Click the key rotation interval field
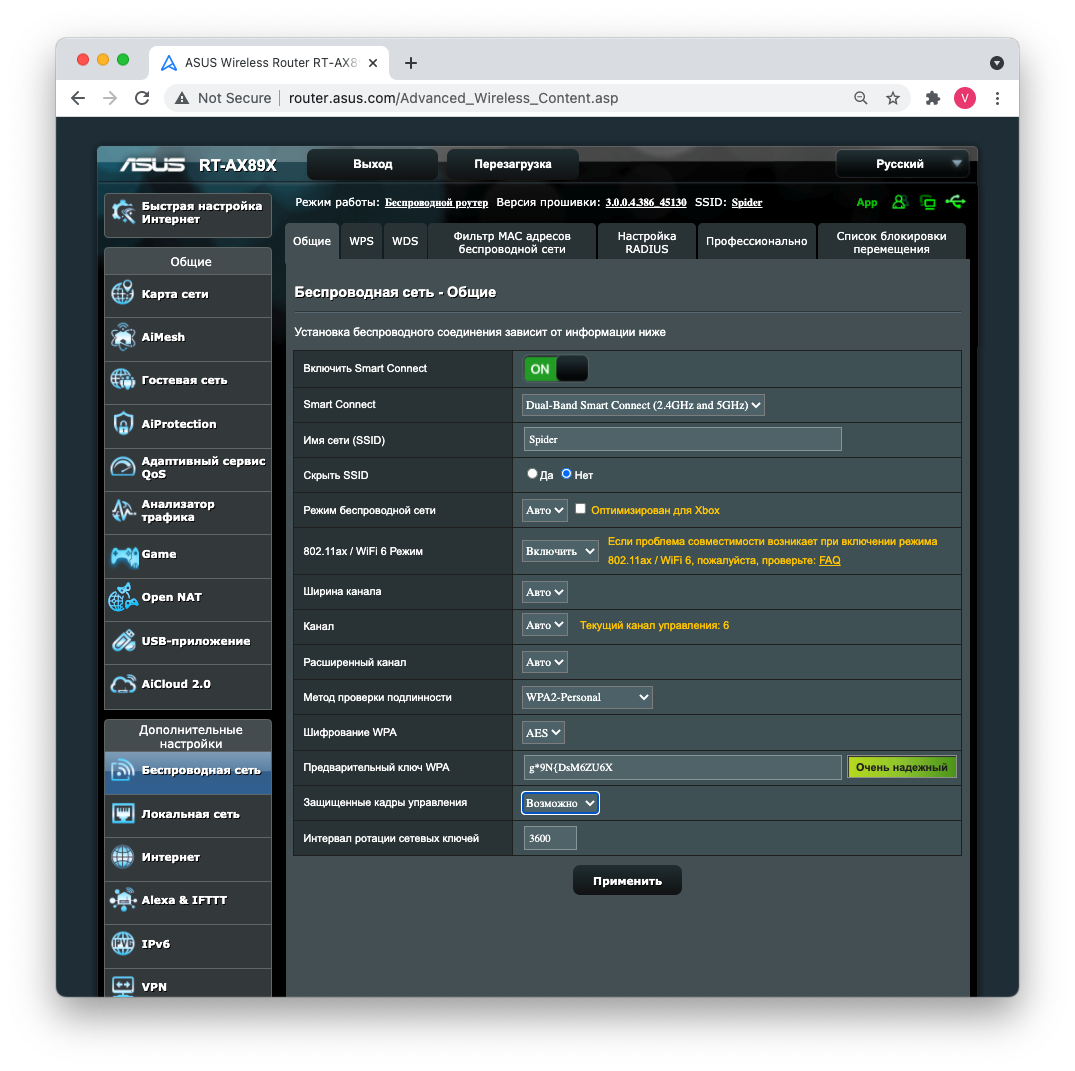1075x1071 pixels. click(550, 838)
